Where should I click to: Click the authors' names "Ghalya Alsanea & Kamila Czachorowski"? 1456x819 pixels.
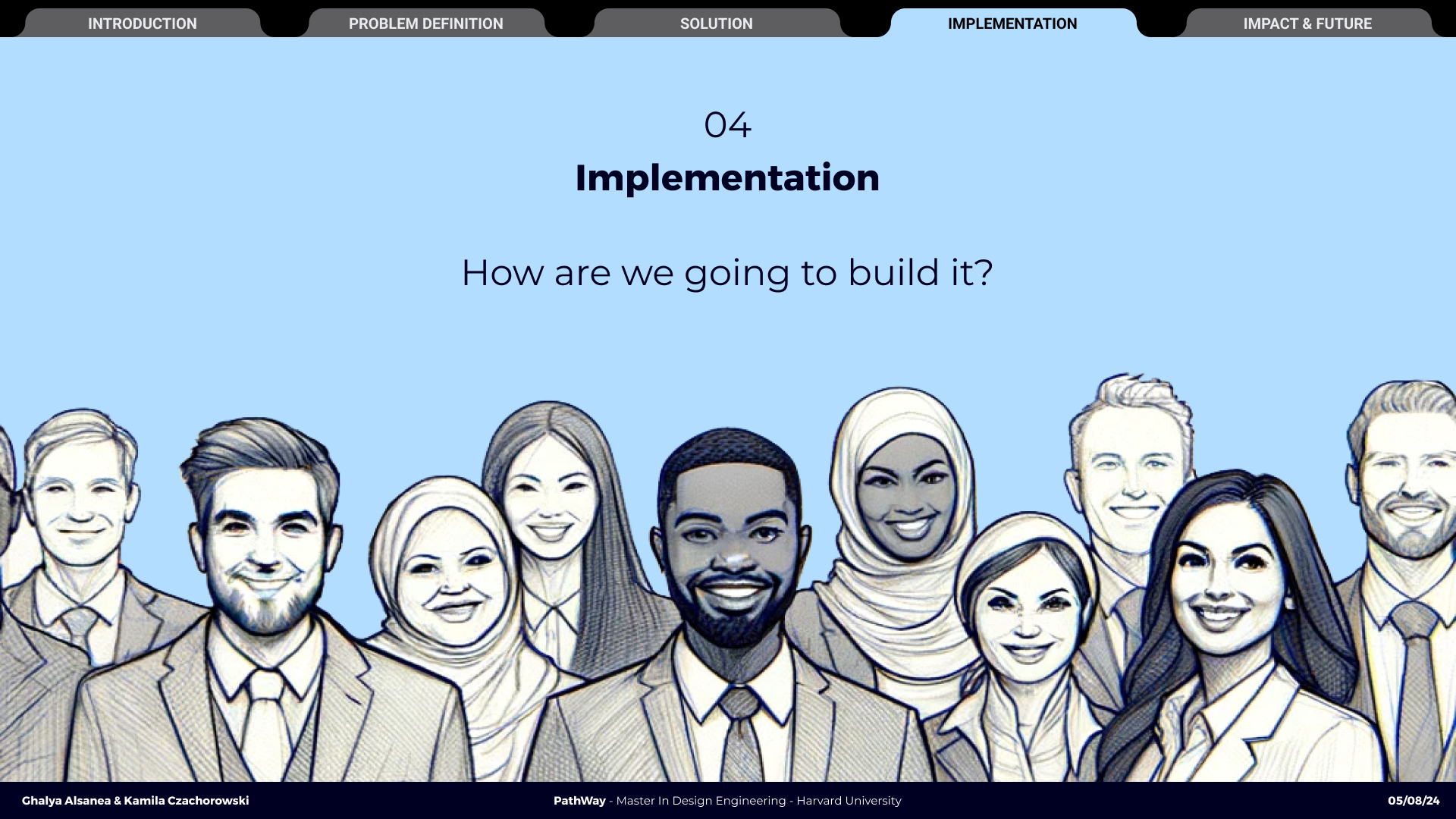coord(135,801)
